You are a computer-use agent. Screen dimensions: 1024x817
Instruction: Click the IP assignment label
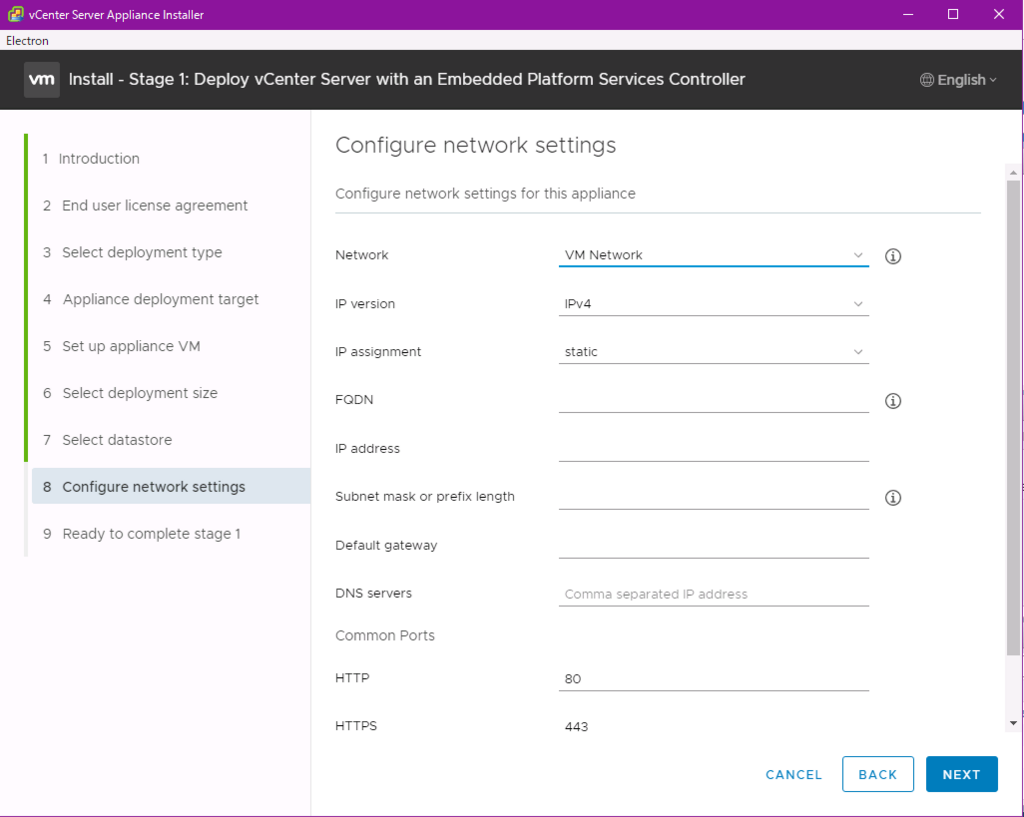(378, 352)
